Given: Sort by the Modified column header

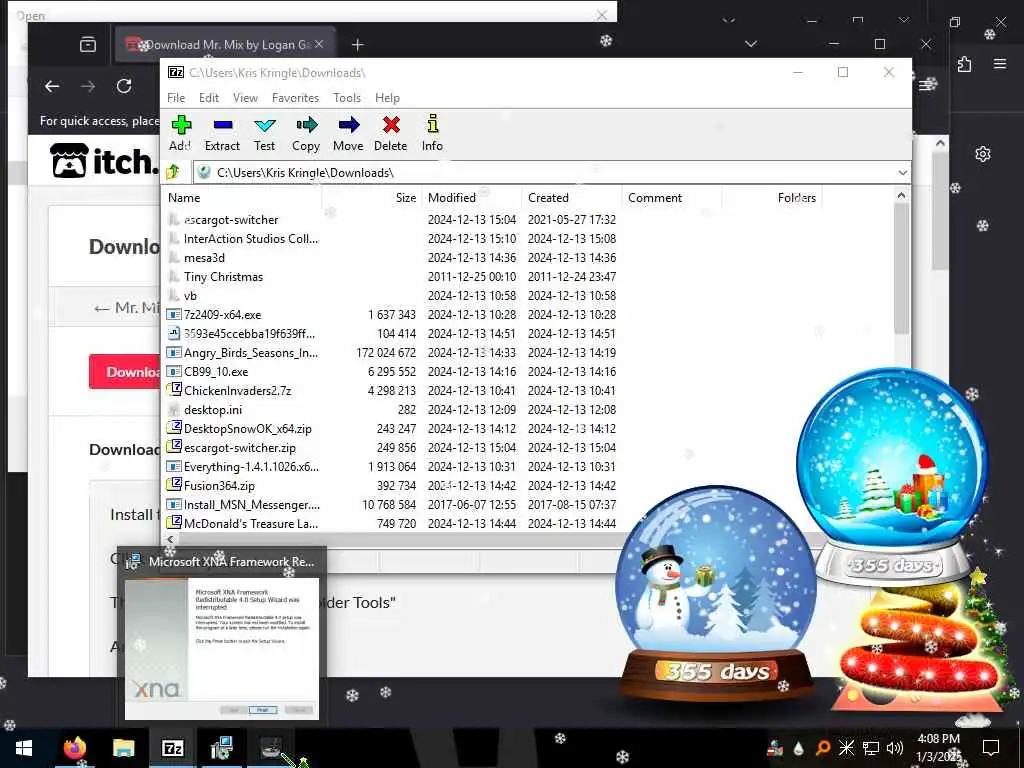Looking at the screenshot, I should (x=471, y=198).
